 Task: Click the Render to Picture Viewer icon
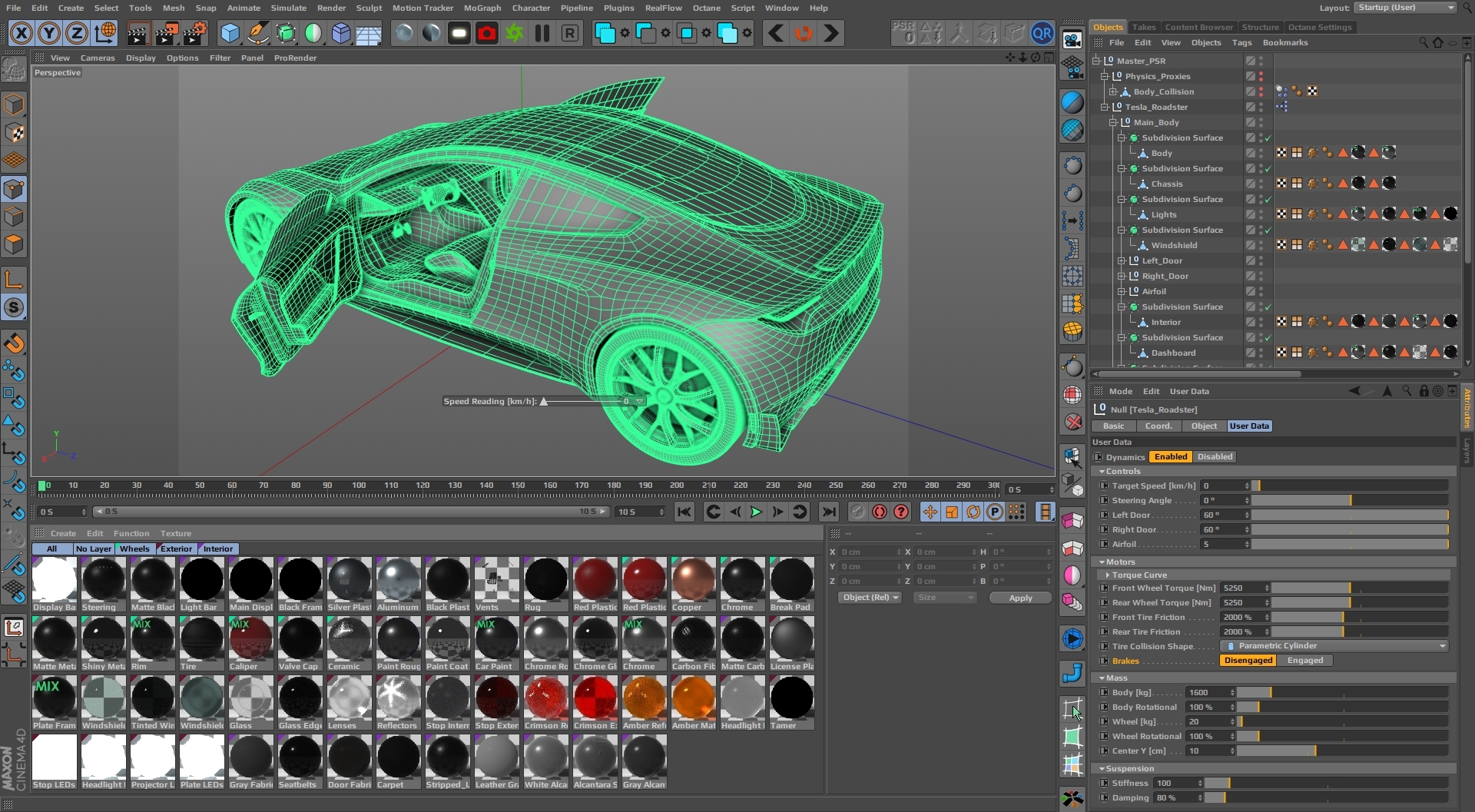167,33
